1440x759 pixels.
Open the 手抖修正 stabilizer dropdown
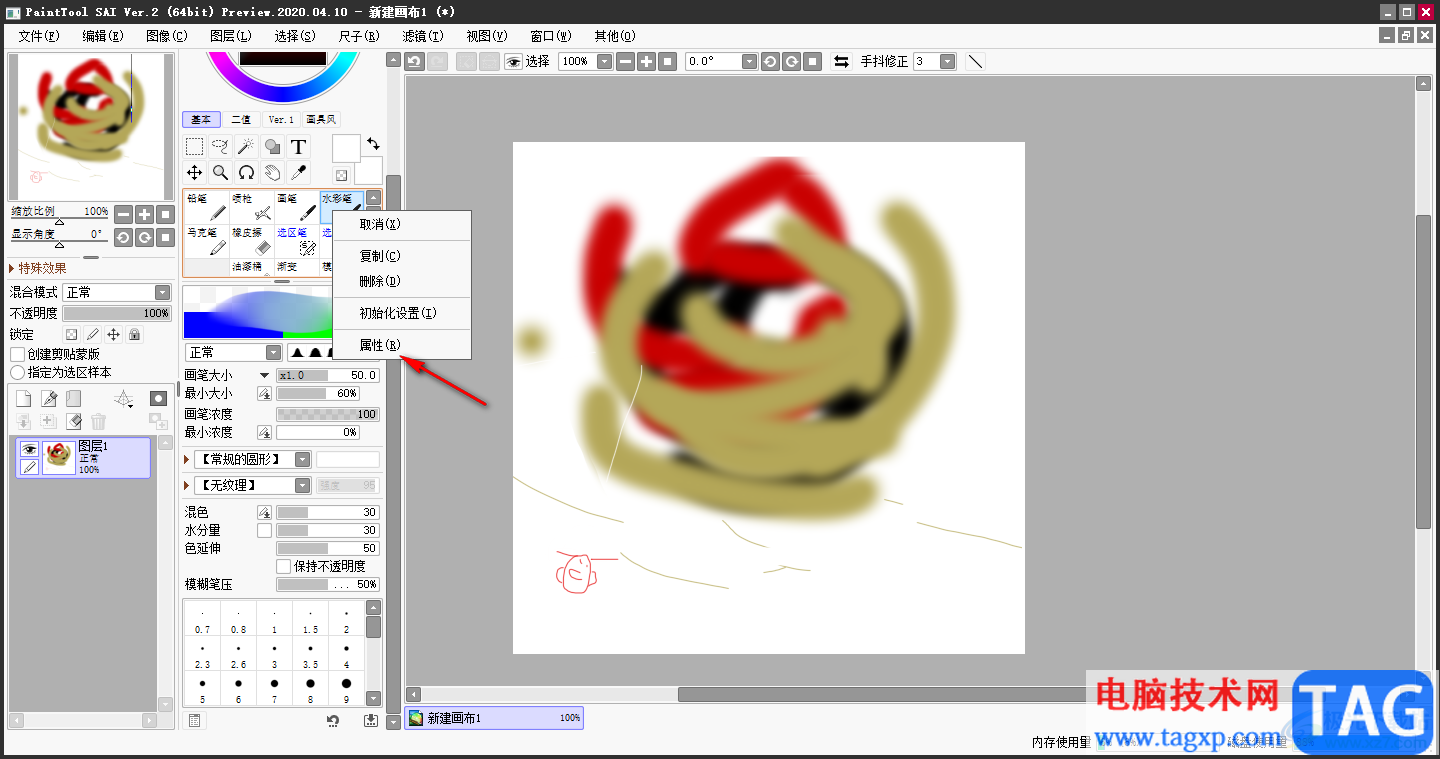tap(947, 61)
